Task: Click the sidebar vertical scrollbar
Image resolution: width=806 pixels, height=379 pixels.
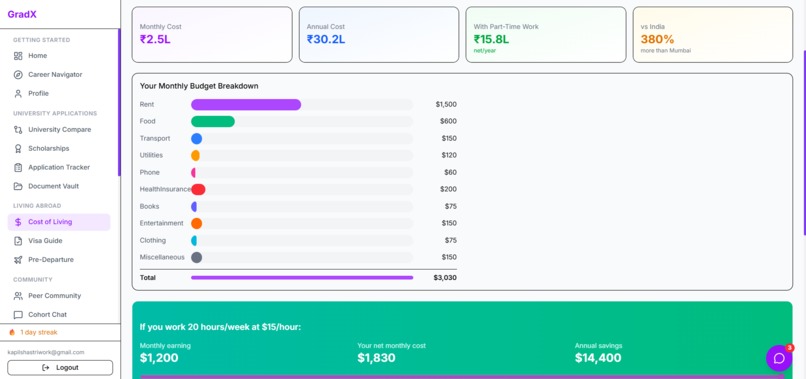Action: tap(119, 103)
